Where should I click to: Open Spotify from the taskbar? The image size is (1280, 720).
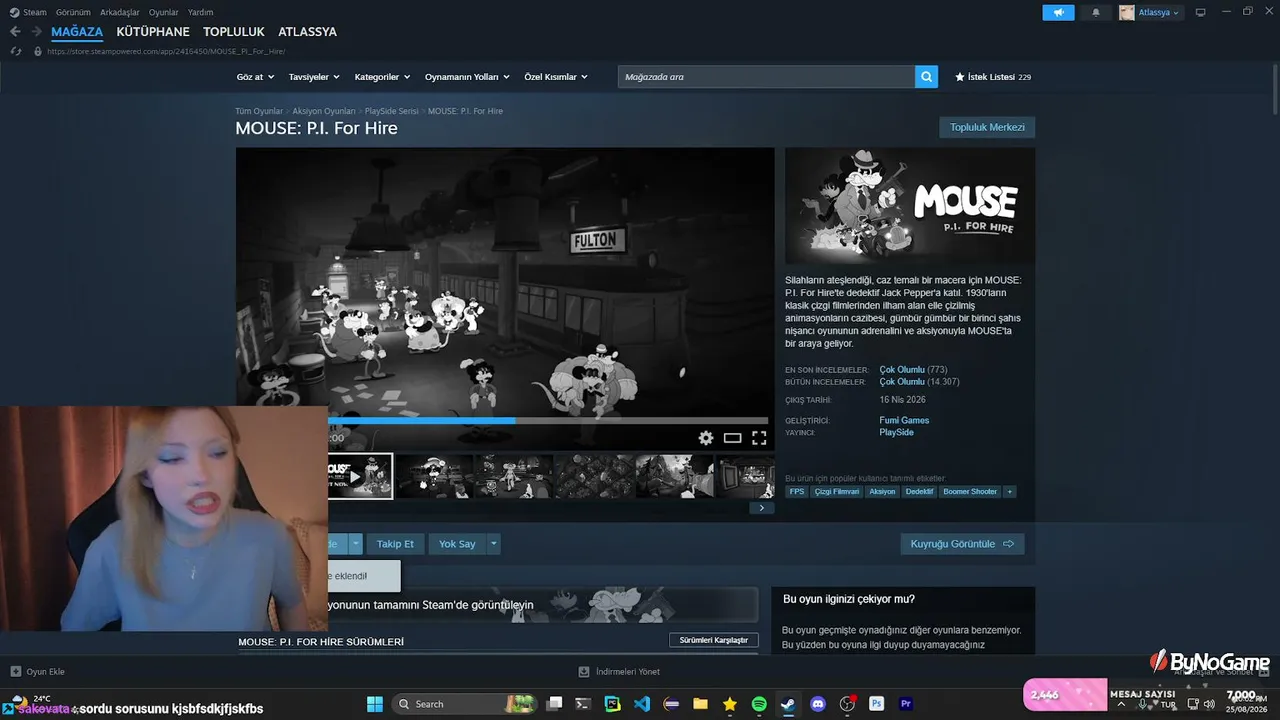pos(759,704)
